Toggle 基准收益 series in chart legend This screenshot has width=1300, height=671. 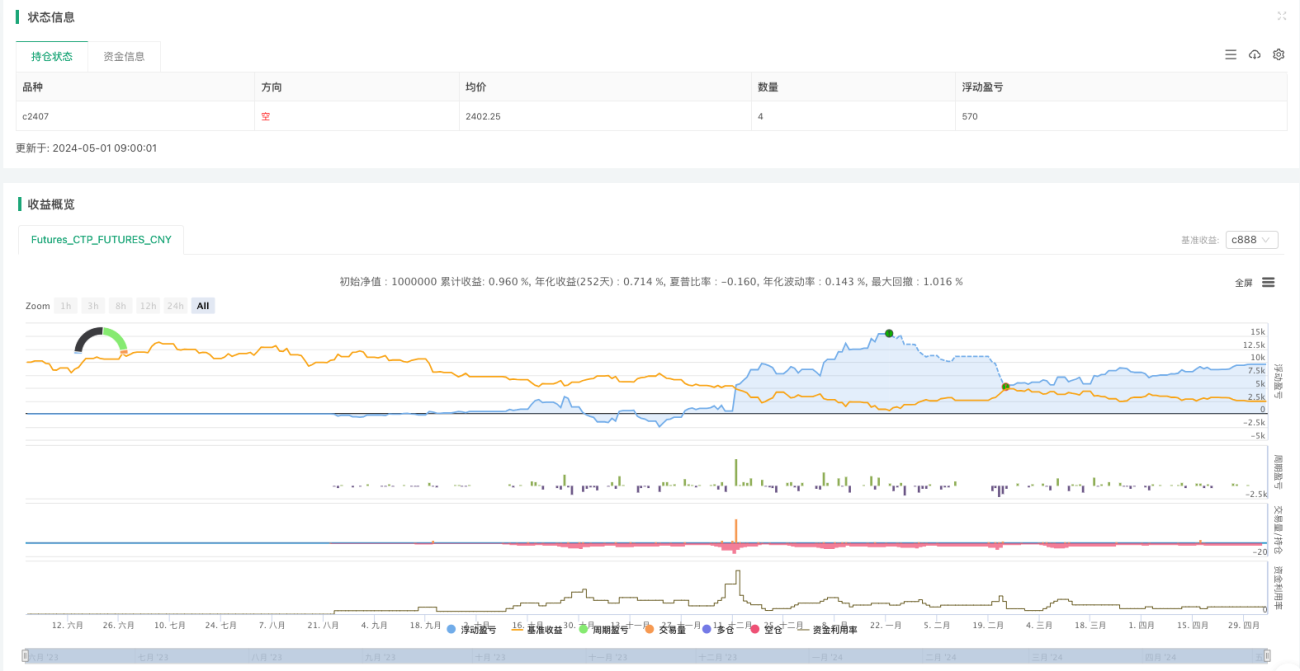[538, 630]
